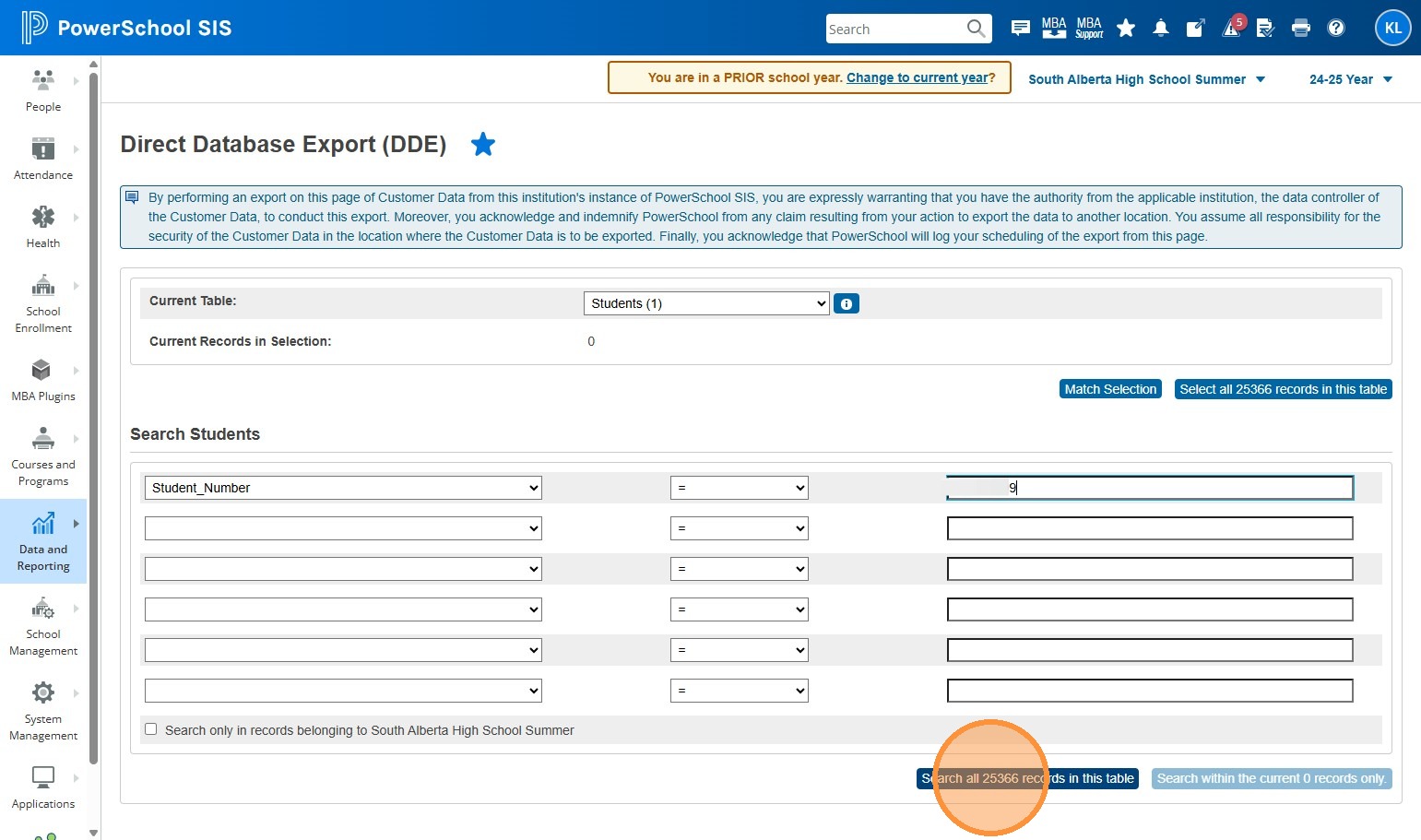
Task: Open the Data and Reporting navigation menu
Action: [x=43, y=541]
